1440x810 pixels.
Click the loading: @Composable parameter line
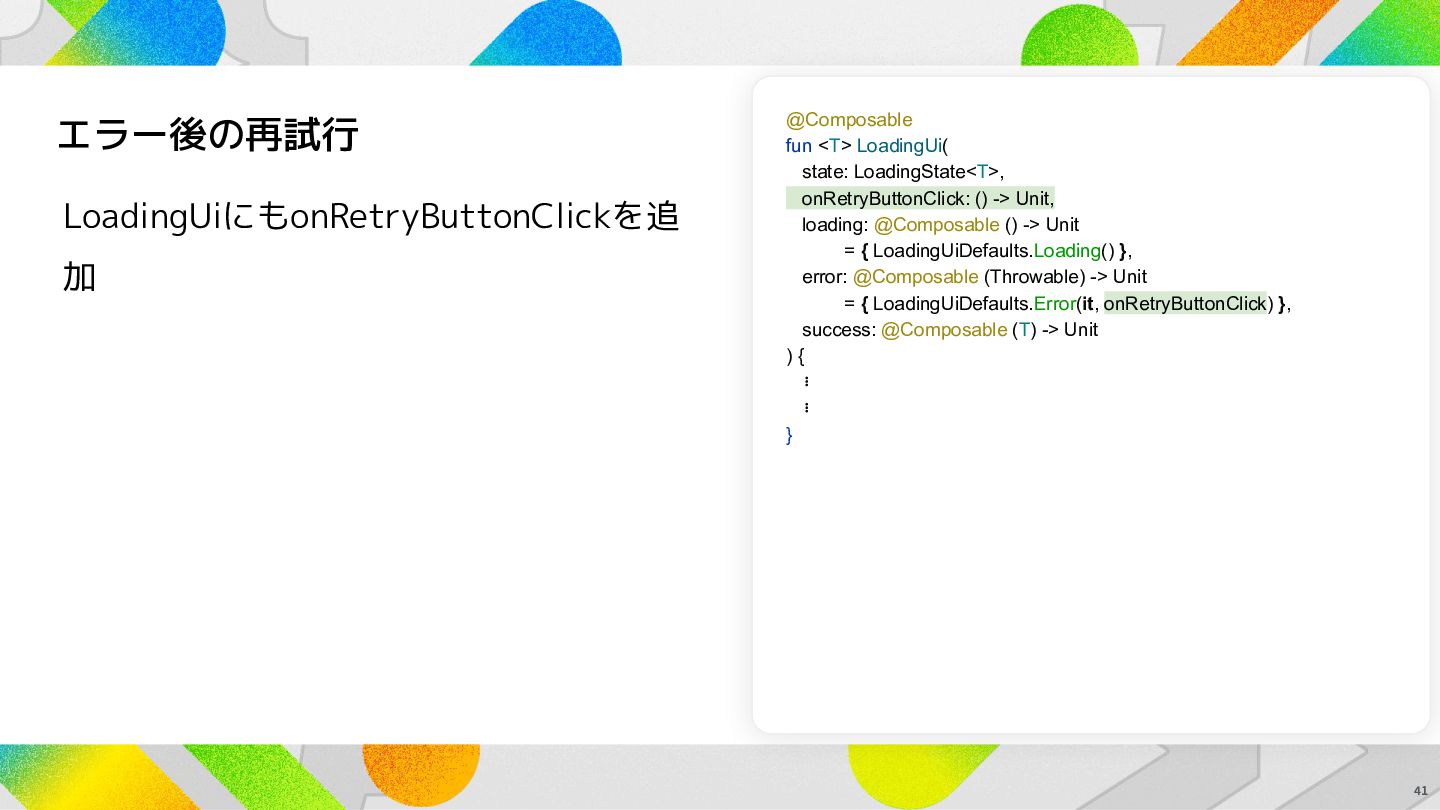[940, 224]
